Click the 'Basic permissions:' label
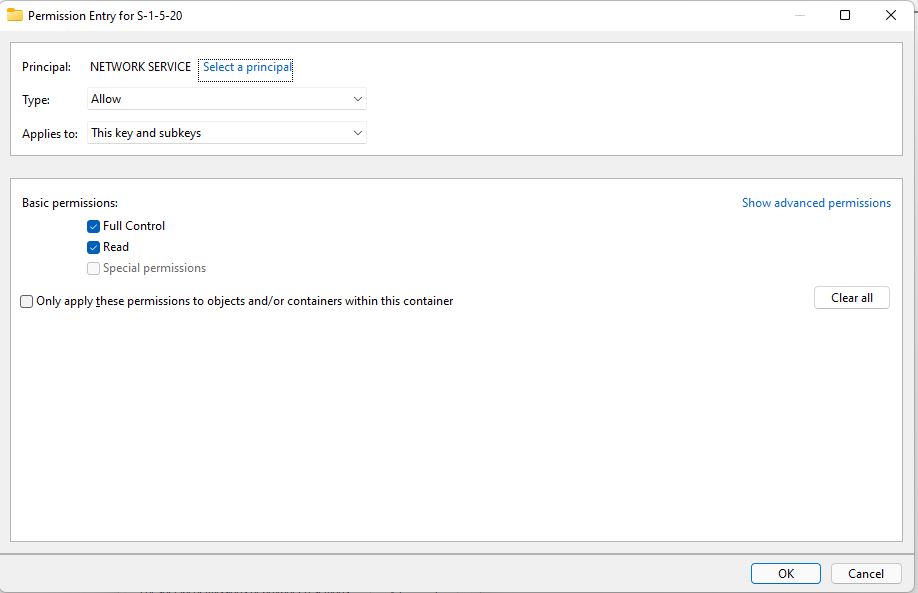The image size is (918, 593). pos(70,203)
